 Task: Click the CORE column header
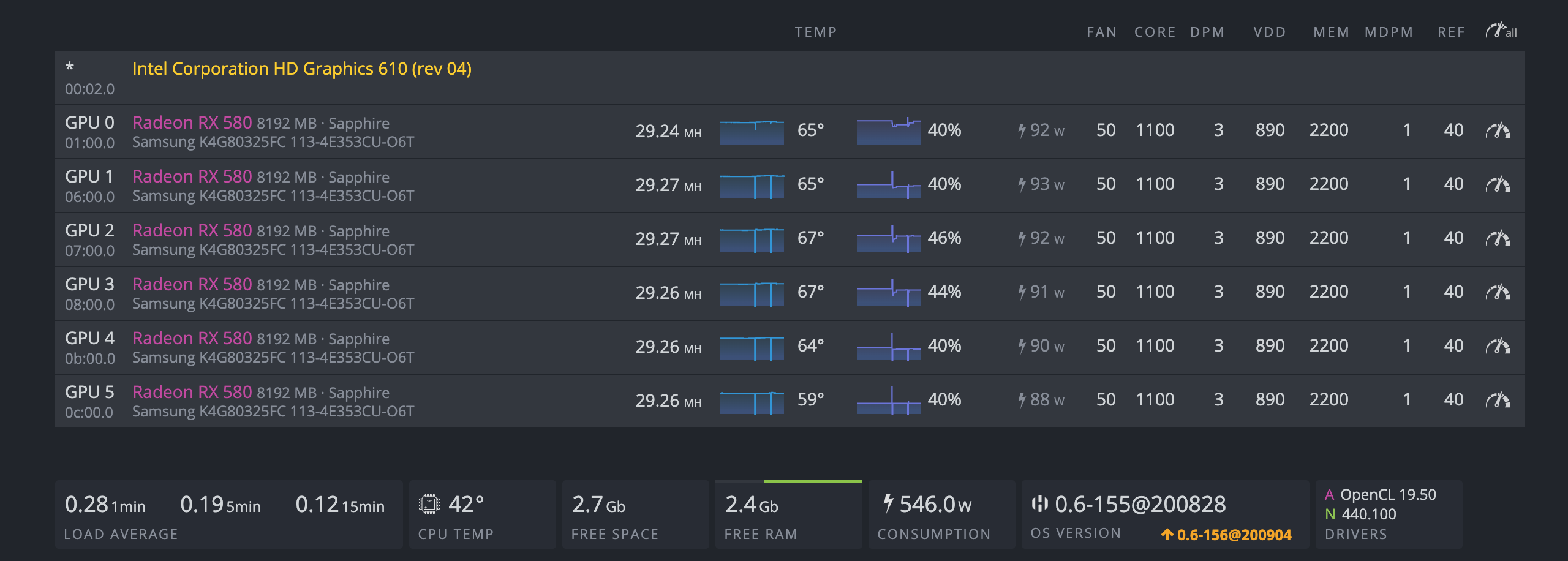tap(1155, 32)
